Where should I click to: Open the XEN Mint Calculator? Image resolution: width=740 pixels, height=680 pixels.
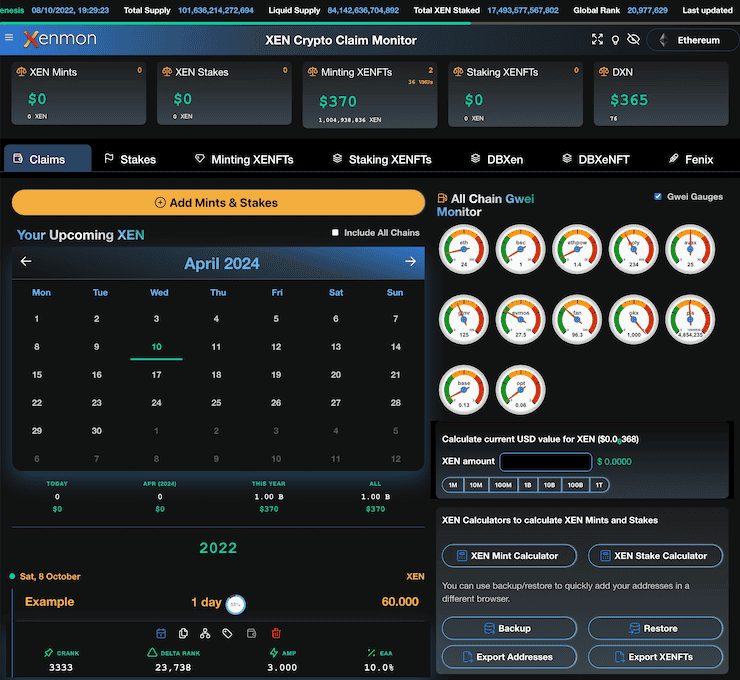pos(509,556)
